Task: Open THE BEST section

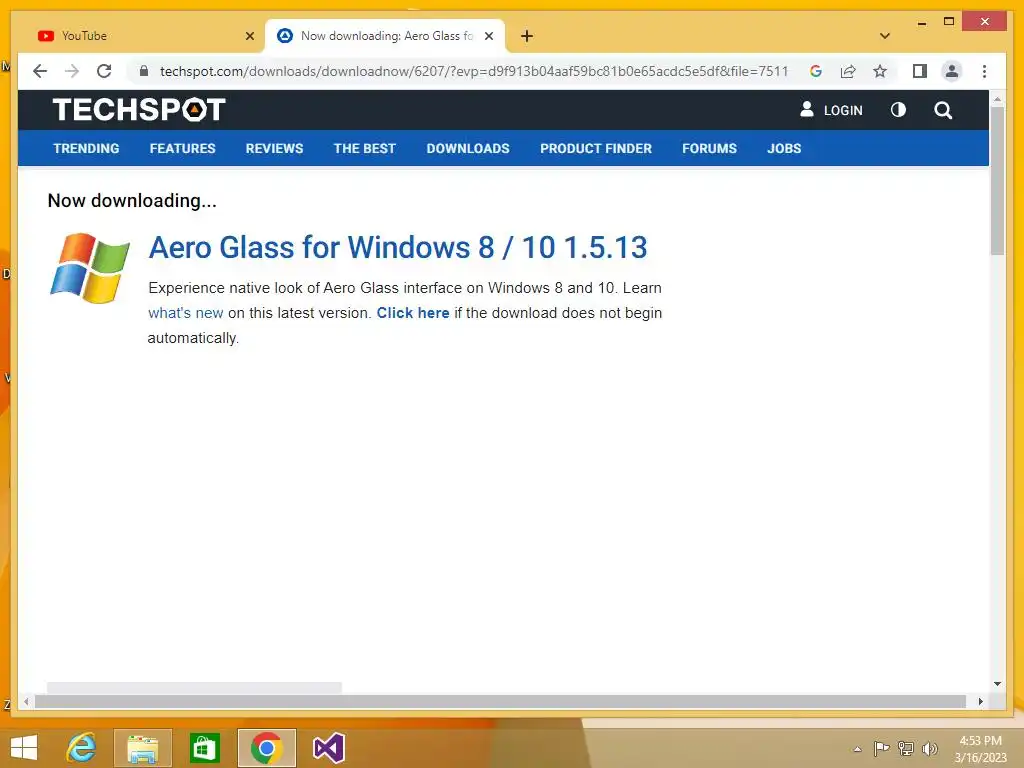Action: coord(364,148)
